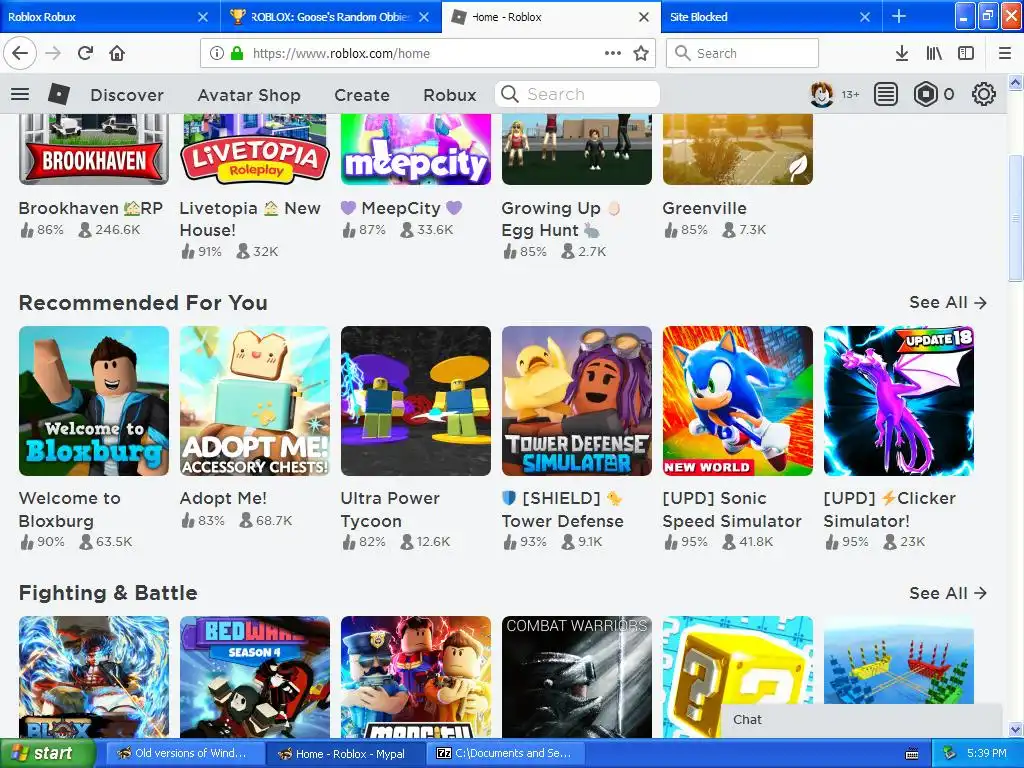Click the taskbar keyboard tray icon
The width and height of the screenshot is (1024, 768).
[x=912, y=754]
